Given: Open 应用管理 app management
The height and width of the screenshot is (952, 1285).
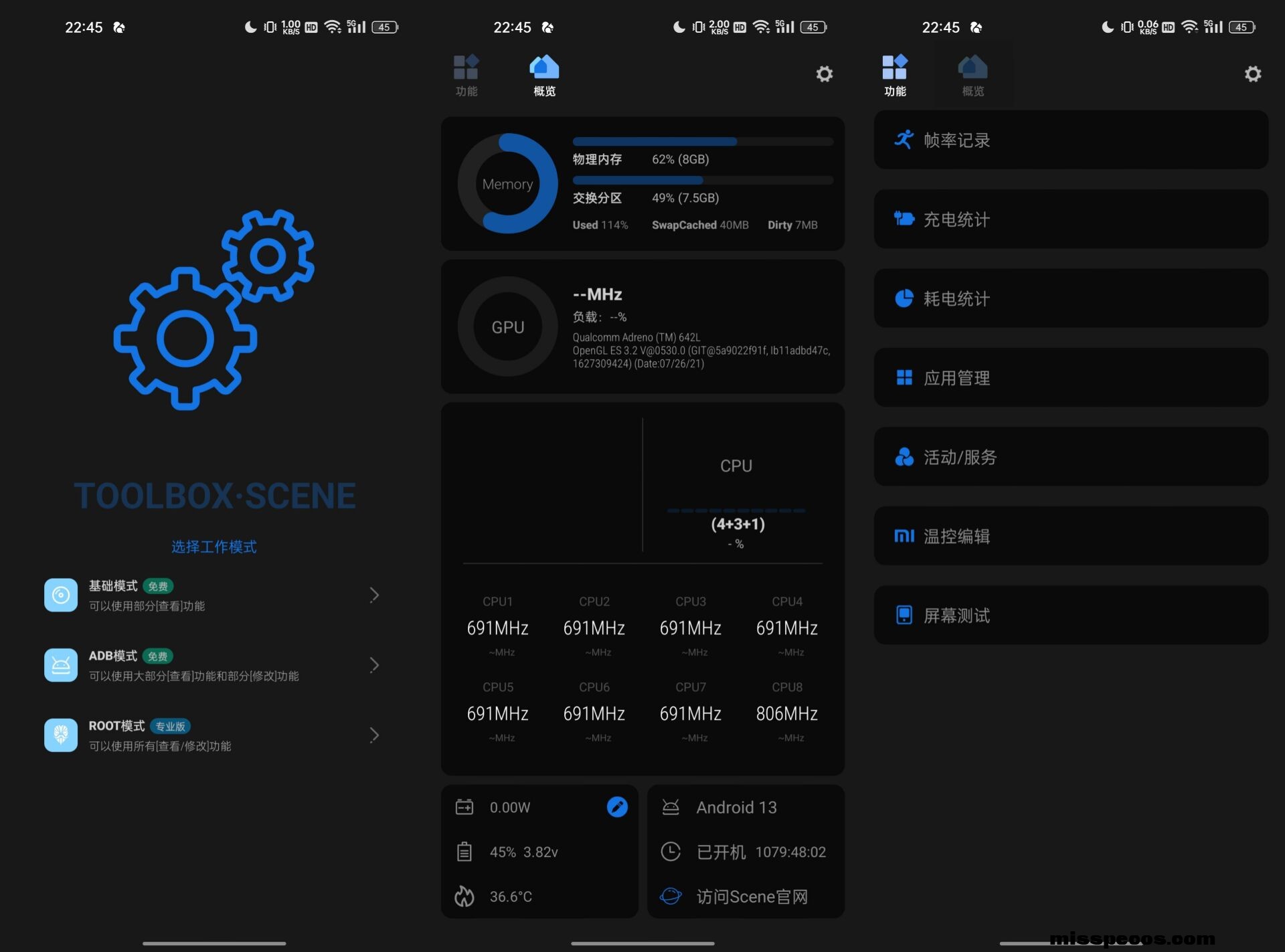Looking at the screenshot, I should point(1071,378).
